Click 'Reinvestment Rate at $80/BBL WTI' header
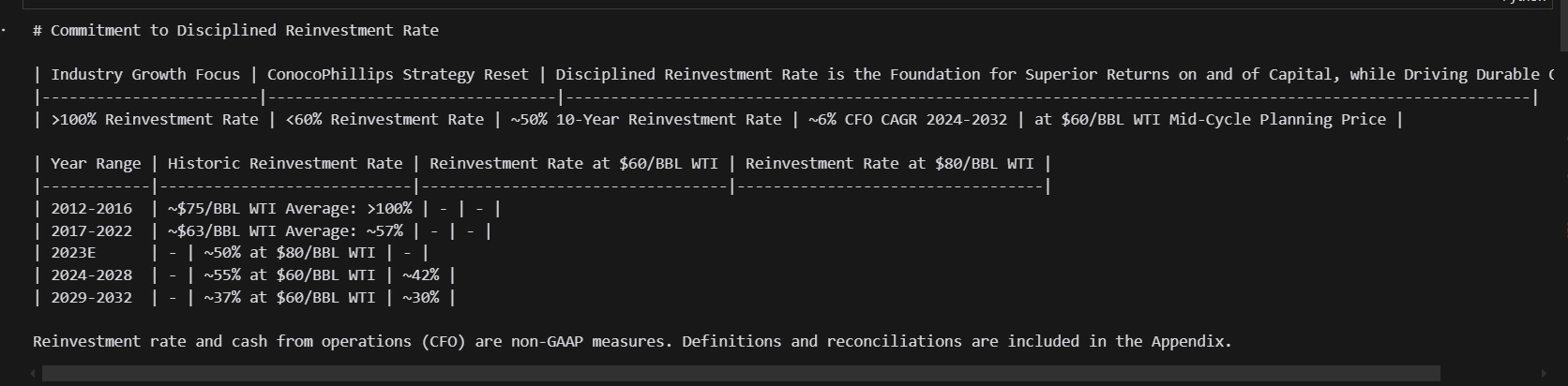Viewport: 1568px width, 386px height. click(890, 163)
